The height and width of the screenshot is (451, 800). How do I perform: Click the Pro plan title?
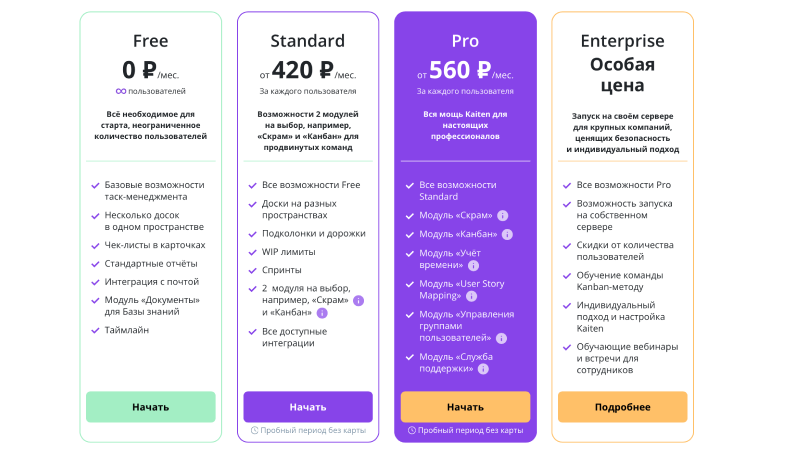click(465, 41)
